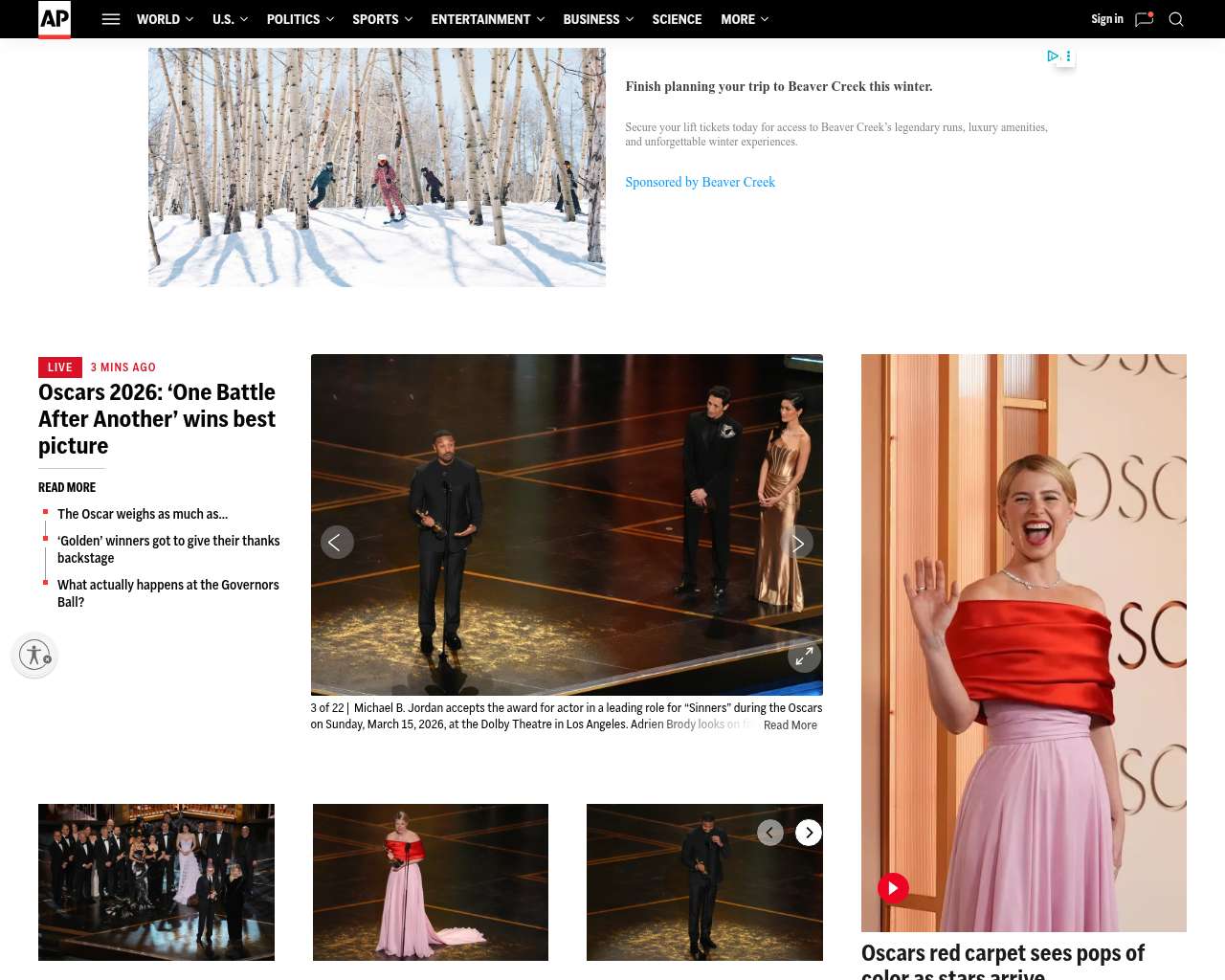Image resolution: width=1225 pixels, height=980 pixels.
Task: Open the Science section
Action: 677,19
